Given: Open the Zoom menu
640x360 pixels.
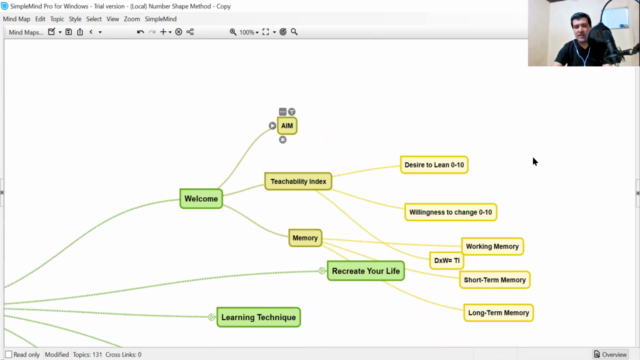Looking at the screenshot, I should [x=131, y=19].
